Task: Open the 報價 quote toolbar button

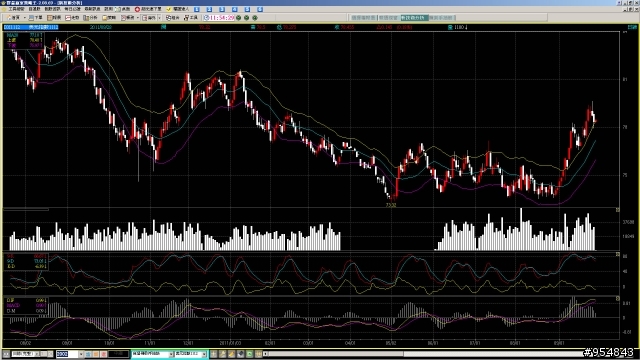Action: tap(54, 18)
